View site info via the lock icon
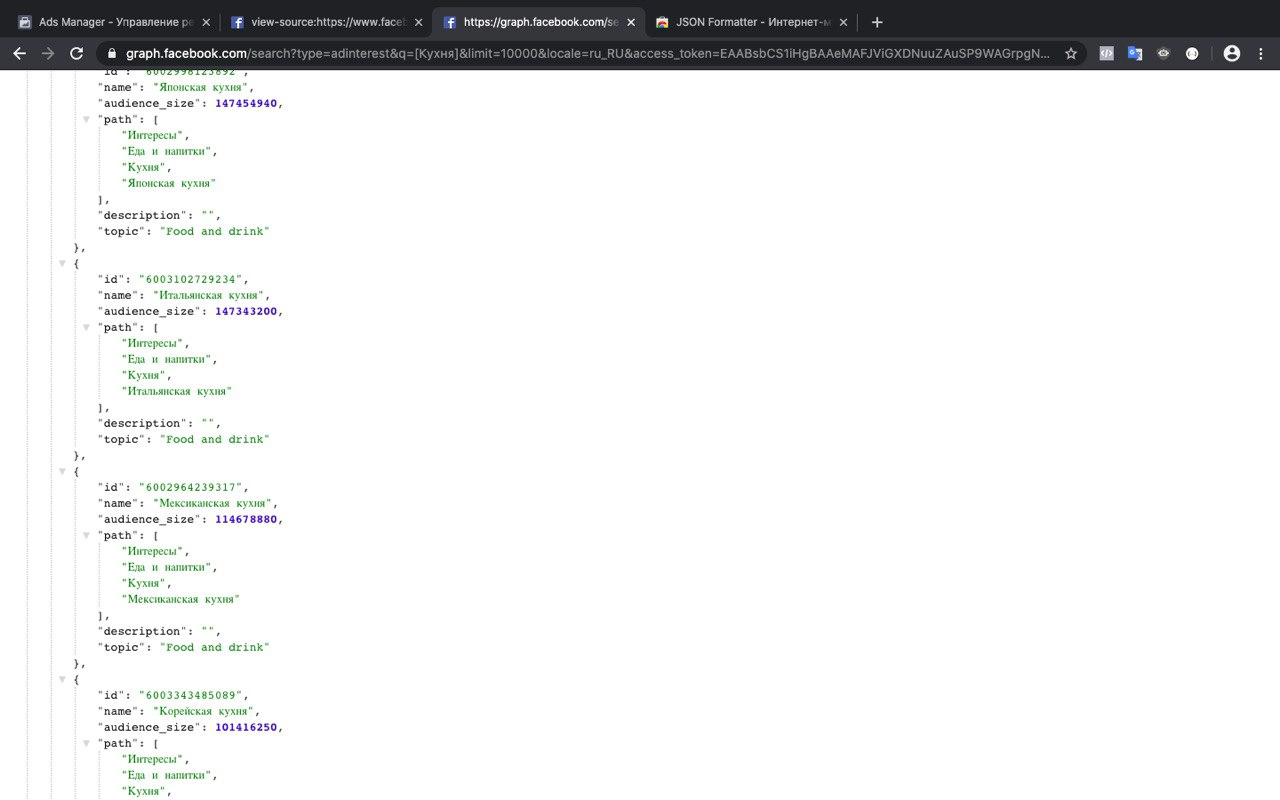Viewport: 1280px width, 800px height. pyautogui.click(x=111, y=54)
